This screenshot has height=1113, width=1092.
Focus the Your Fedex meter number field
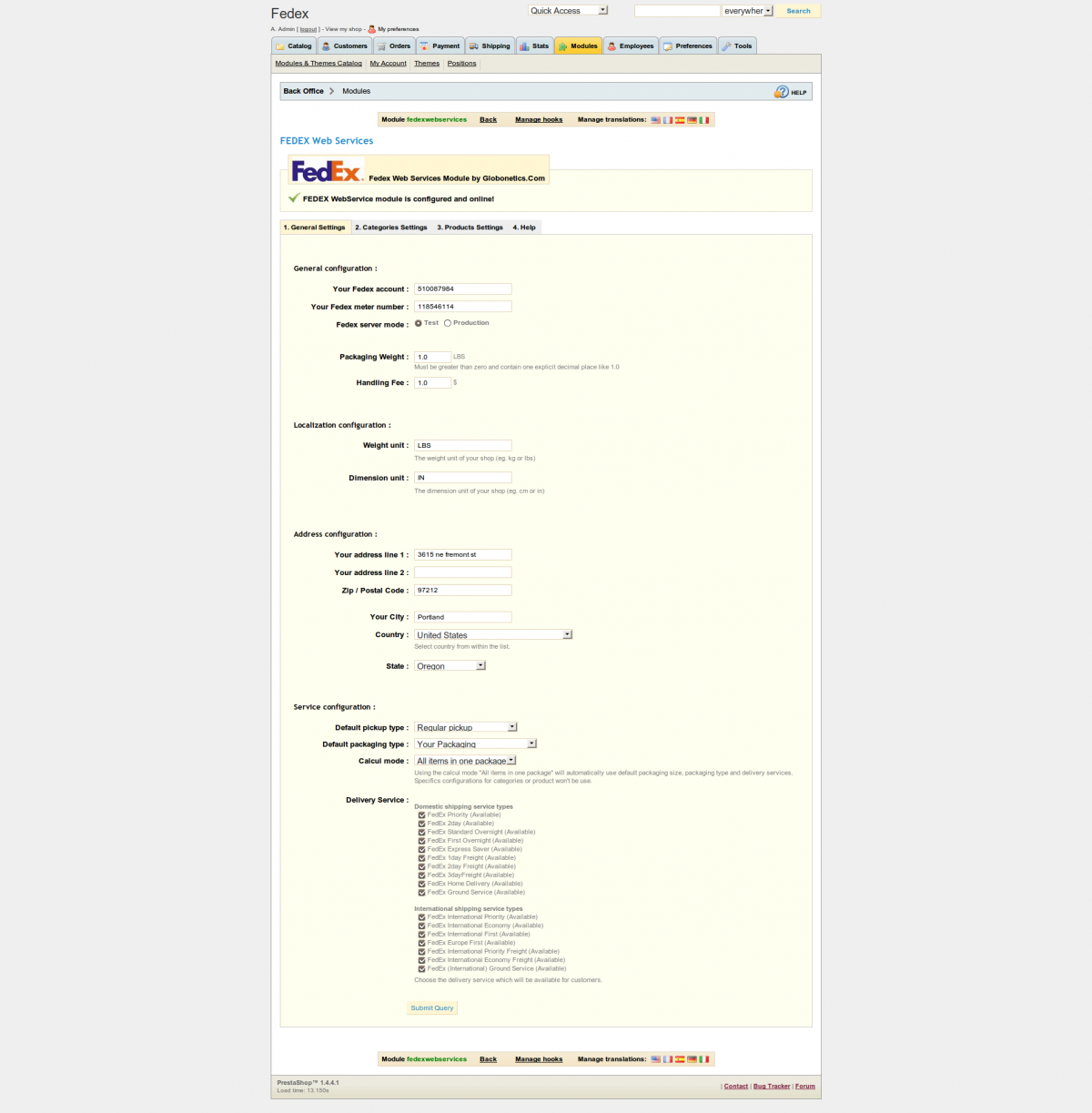coord(463,307)
